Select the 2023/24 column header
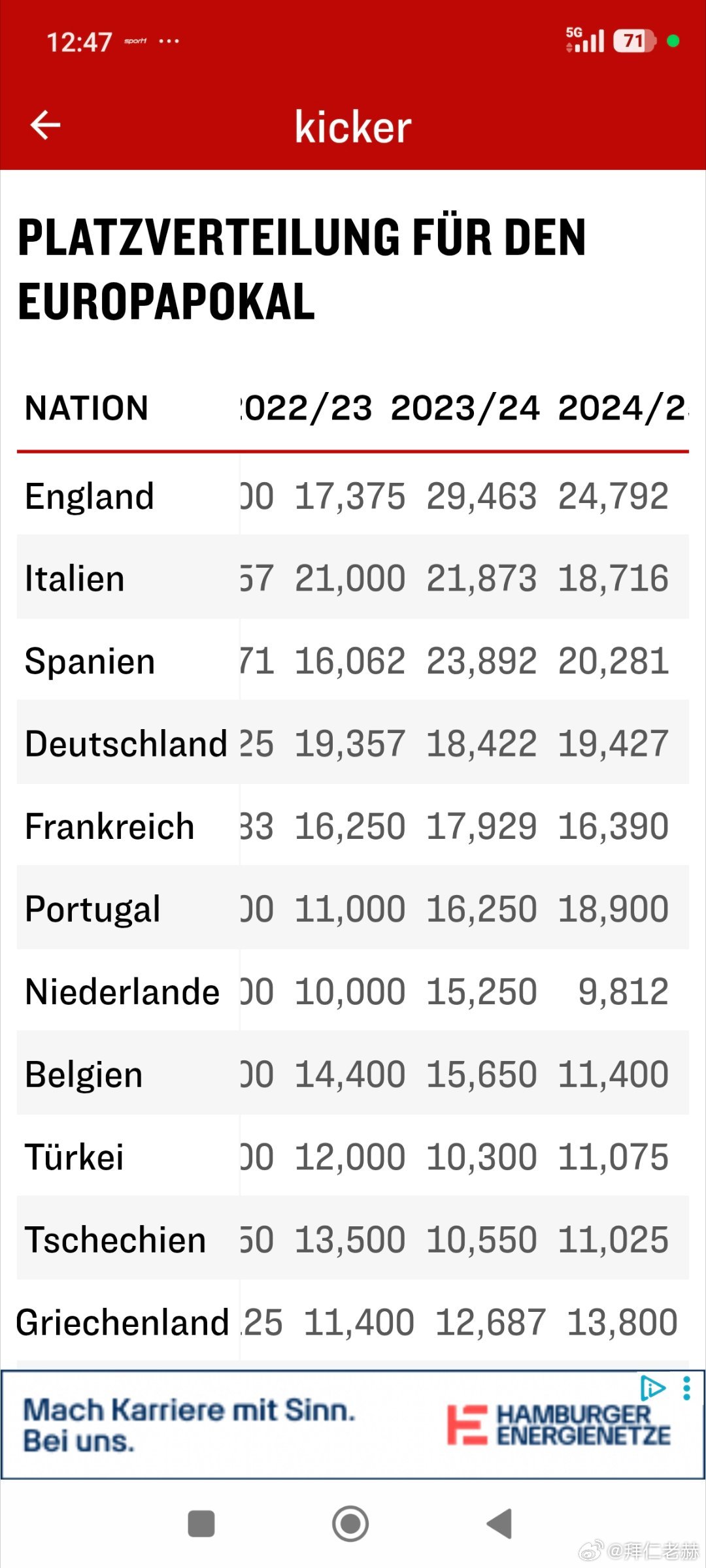Image resolution: width=706 pixels, height=1568 pixels. 465,408
